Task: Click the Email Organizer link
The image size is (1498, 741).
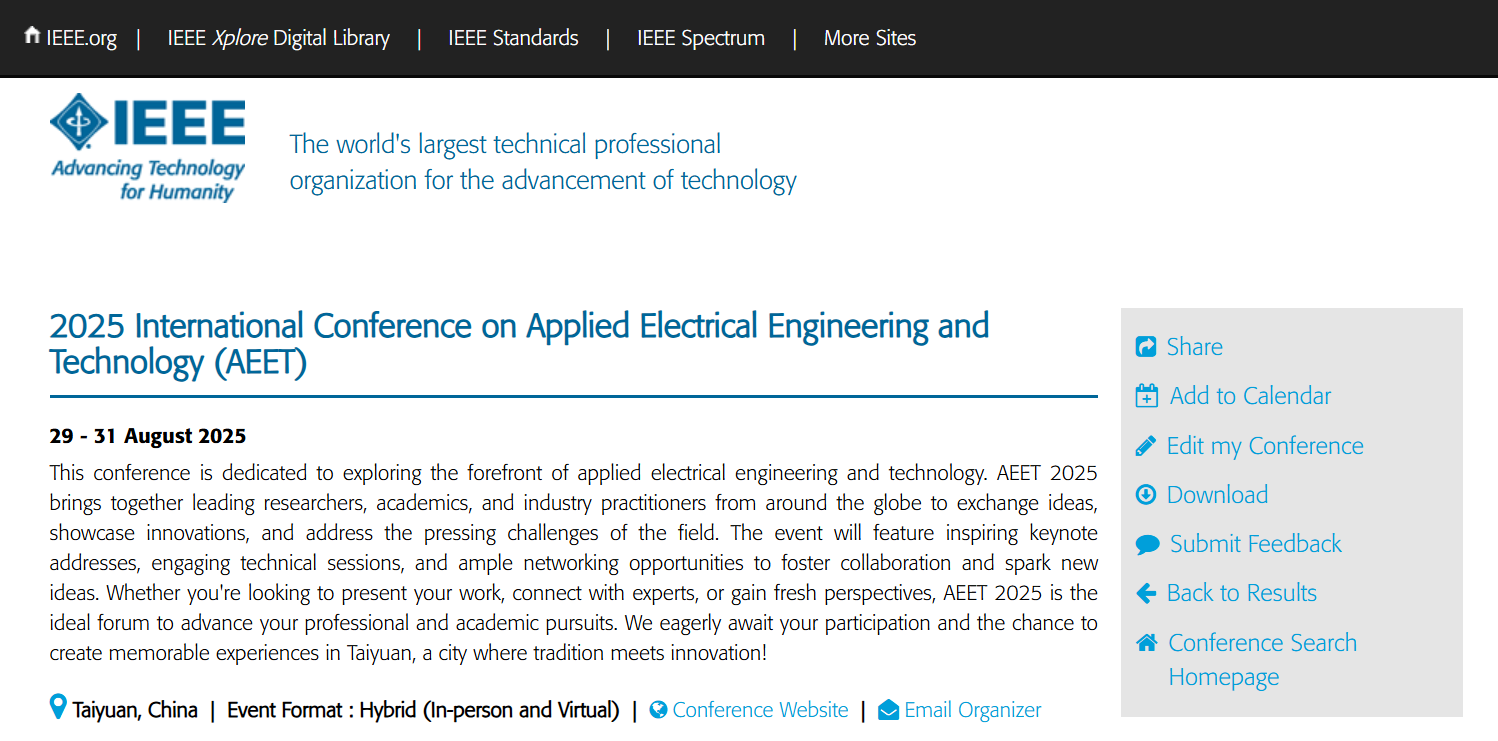Action: (x=972, y=709)
